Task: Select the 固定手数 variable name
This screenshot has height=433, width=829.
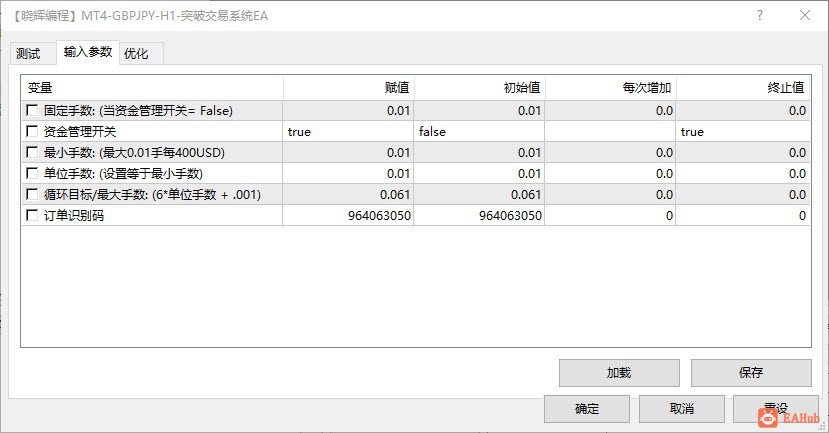Action: (138, 110)
